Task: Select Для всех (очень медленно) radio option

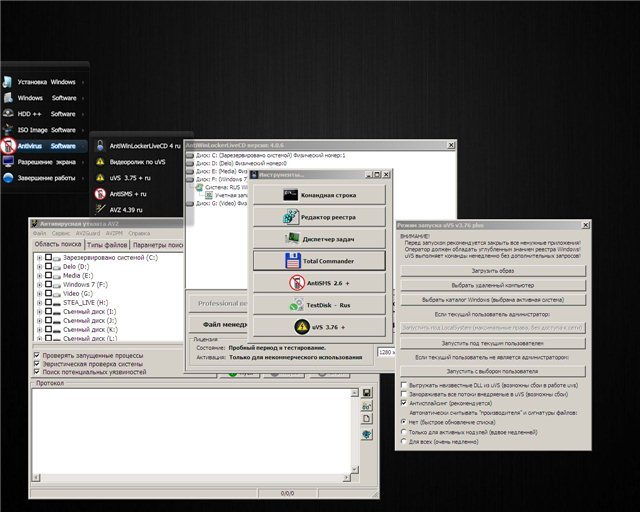Action: pos(403,441)
